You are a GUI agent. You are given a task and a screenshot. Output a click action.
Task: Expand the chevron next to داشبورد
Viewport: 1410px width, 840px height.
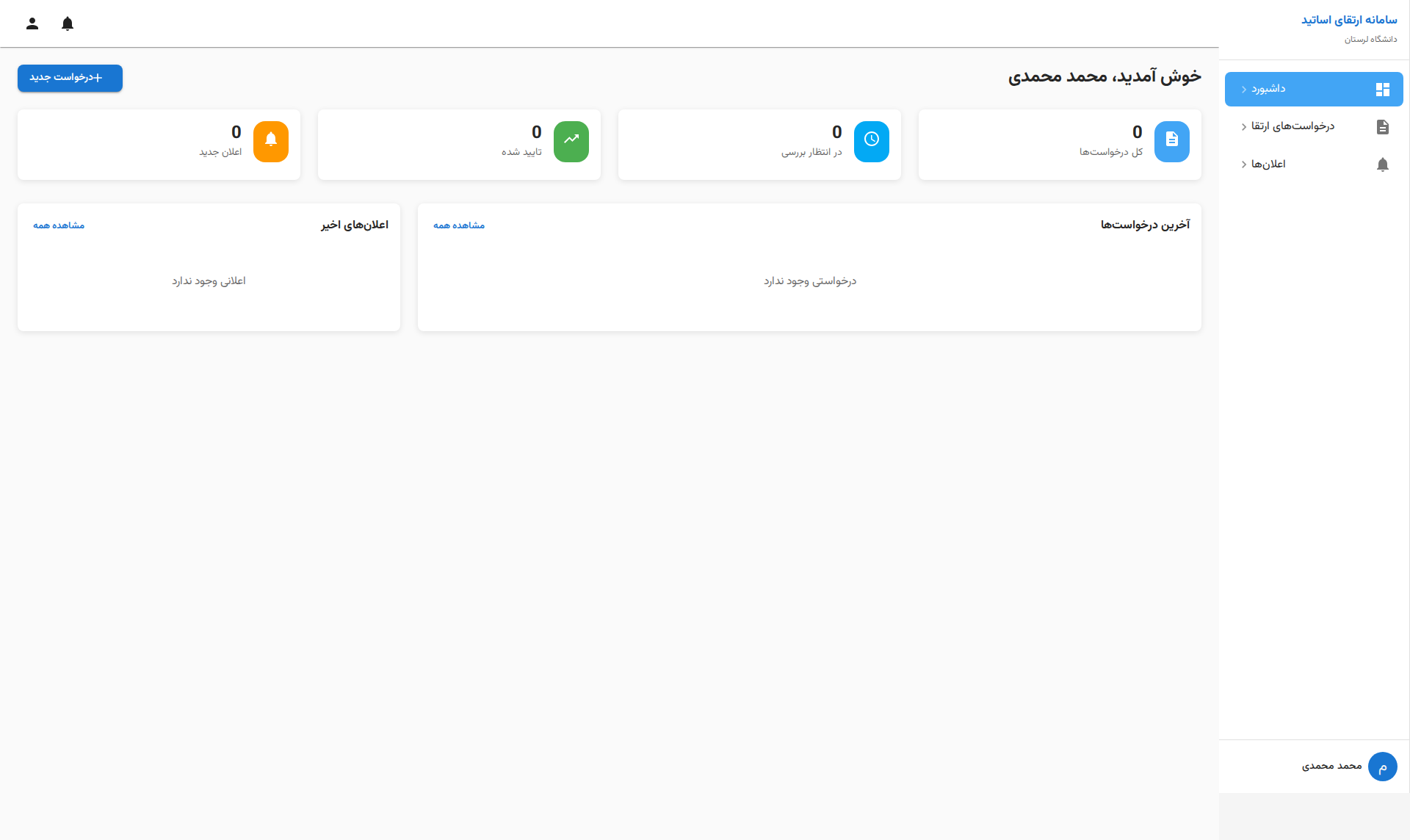pyautogui.click(x=1244, y=90)
